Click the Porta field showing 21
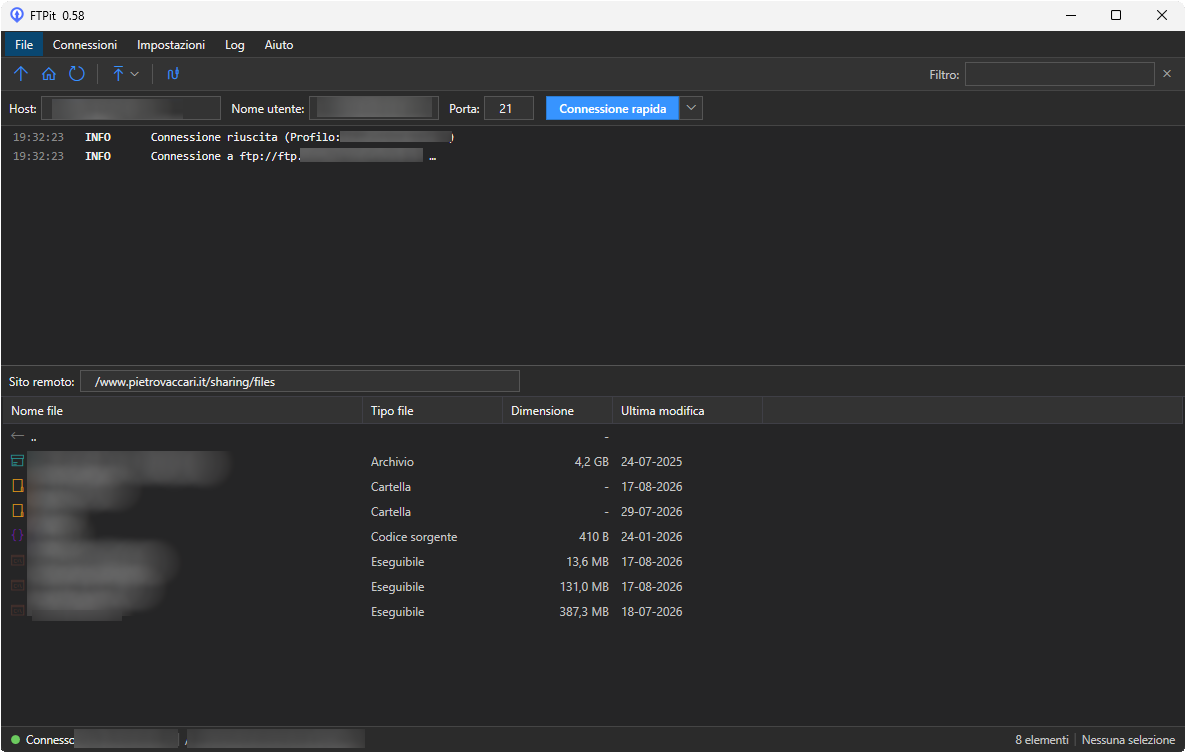This screenshot has width=1186, height=753. pyautogui.click(x=509, y=108)
